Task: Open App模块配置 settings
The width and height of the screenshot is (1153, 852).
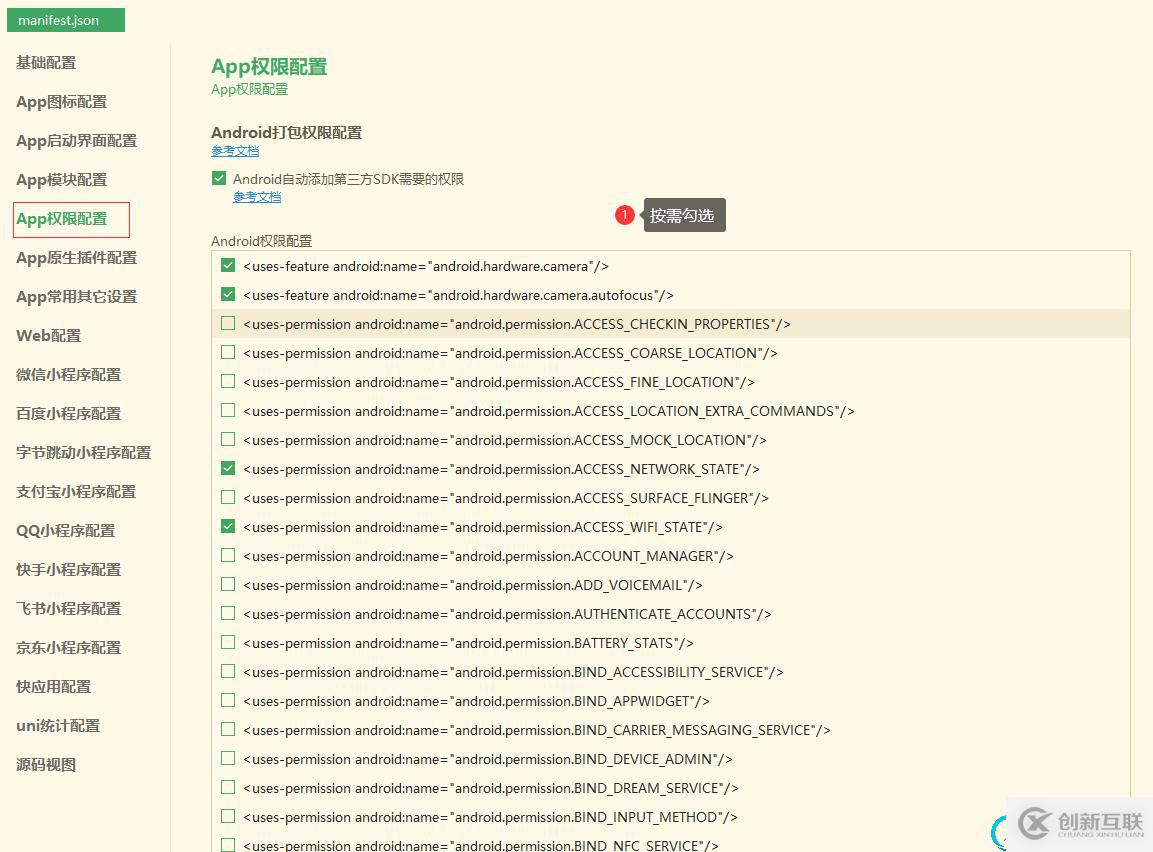Action: (x=61, y=180)
